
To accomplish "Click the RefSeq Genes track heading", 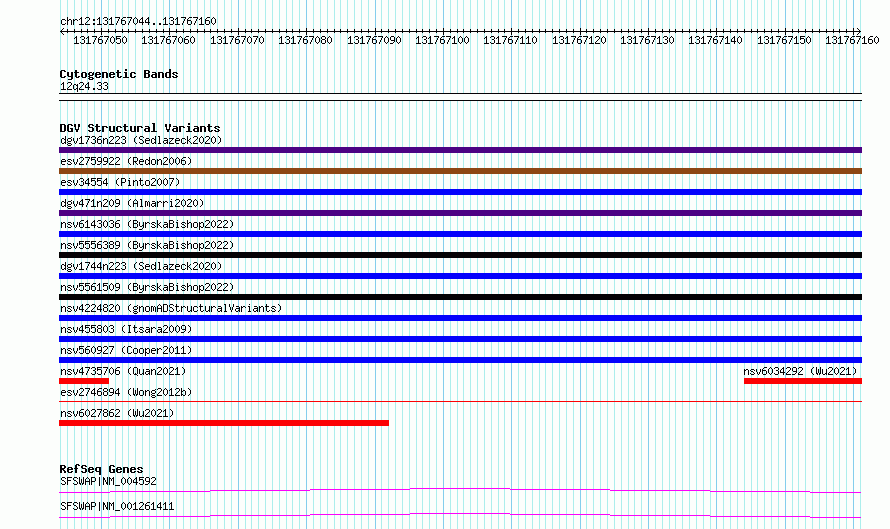I will coord(101,469).
